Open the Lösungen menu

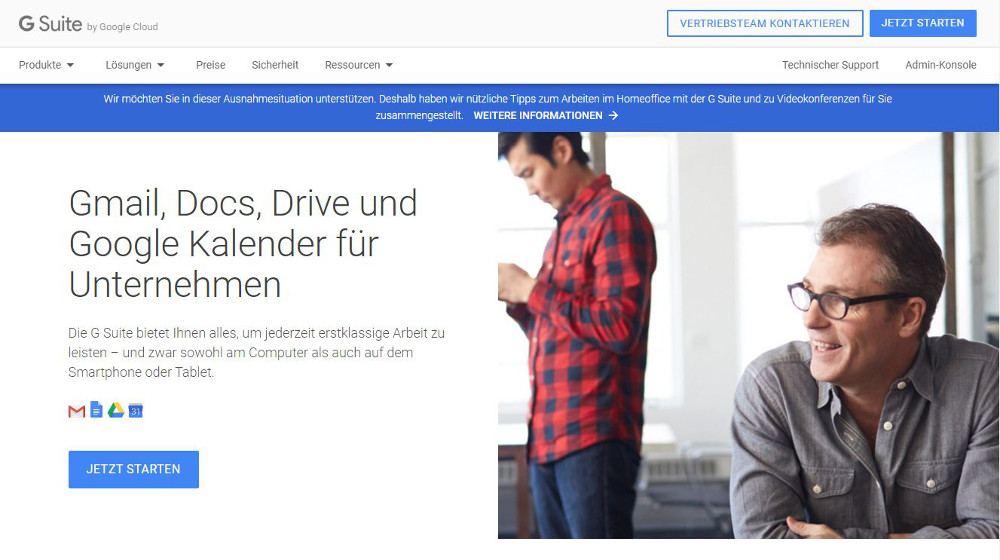click(135, 65)
